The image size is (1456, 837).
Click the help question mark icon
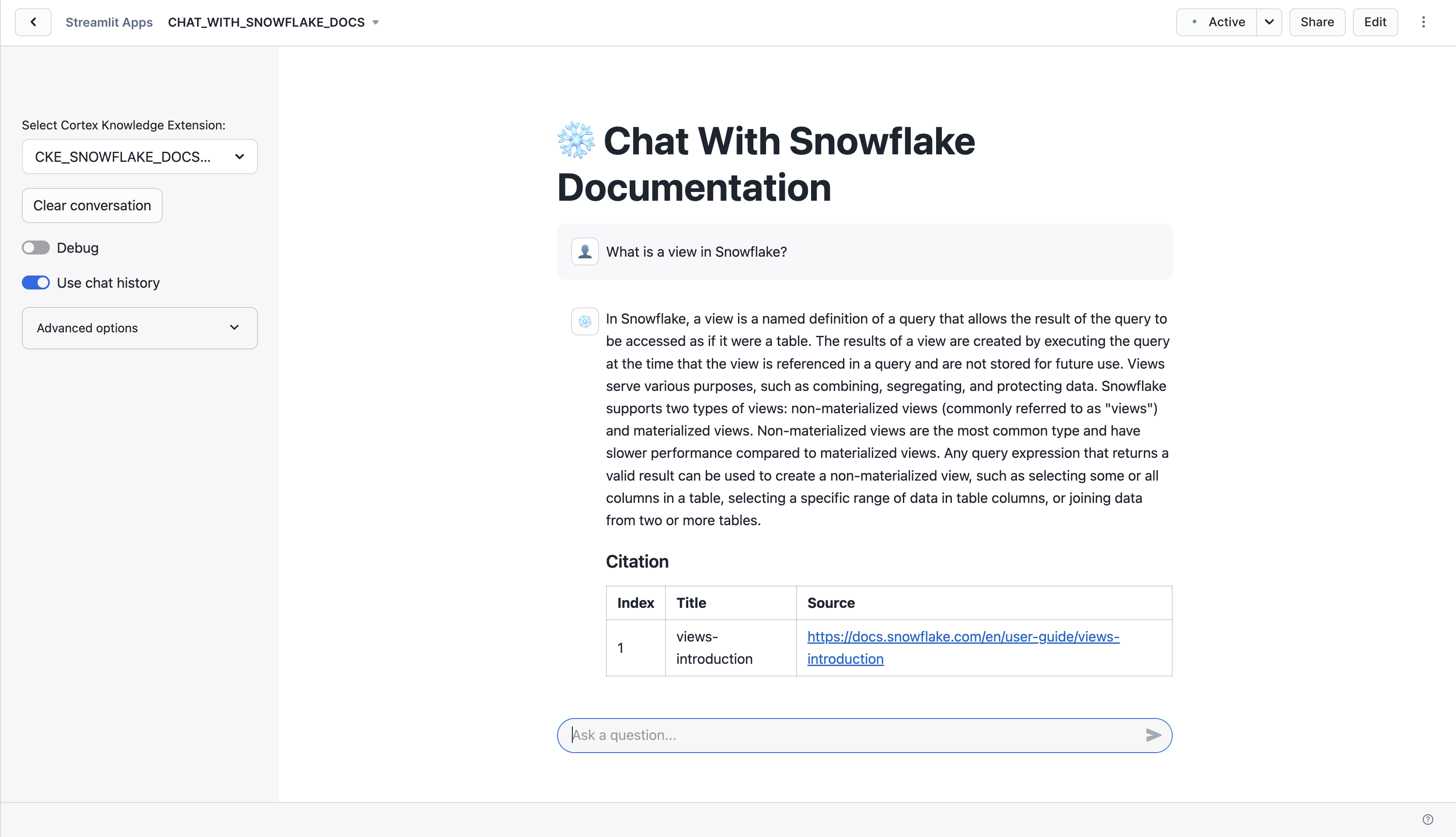click(x=1428, y=819)
